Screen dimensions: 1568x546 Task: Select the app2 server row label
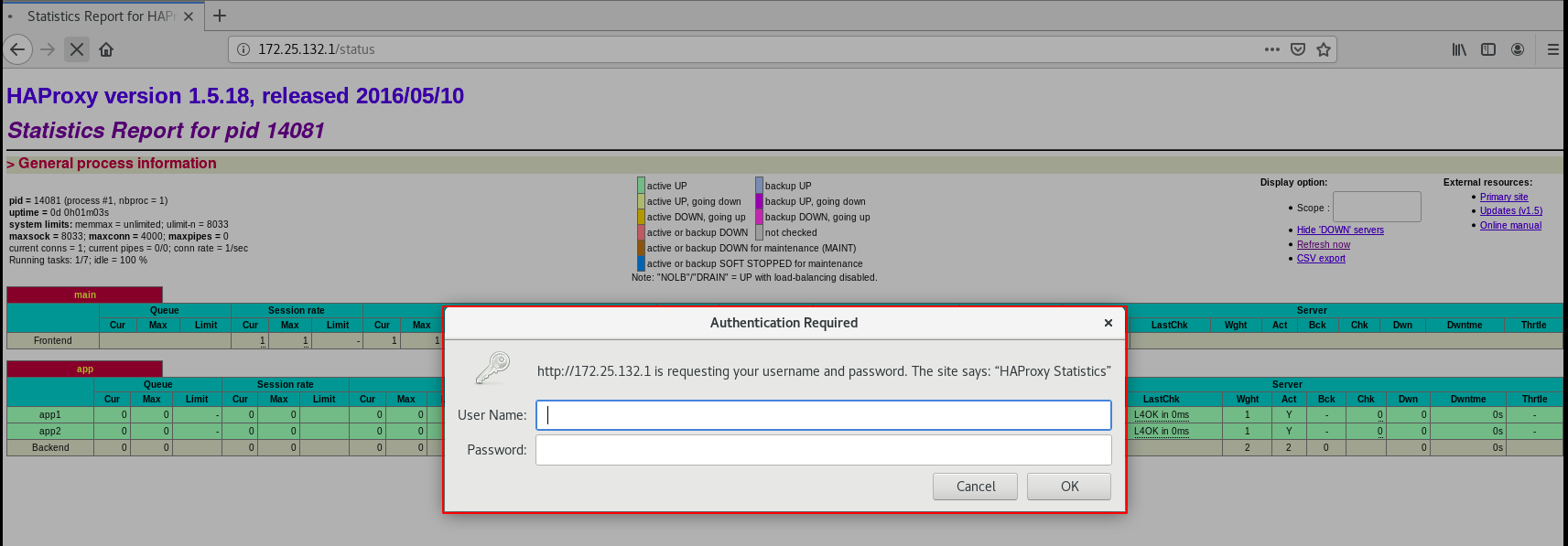tap(50, 432)
